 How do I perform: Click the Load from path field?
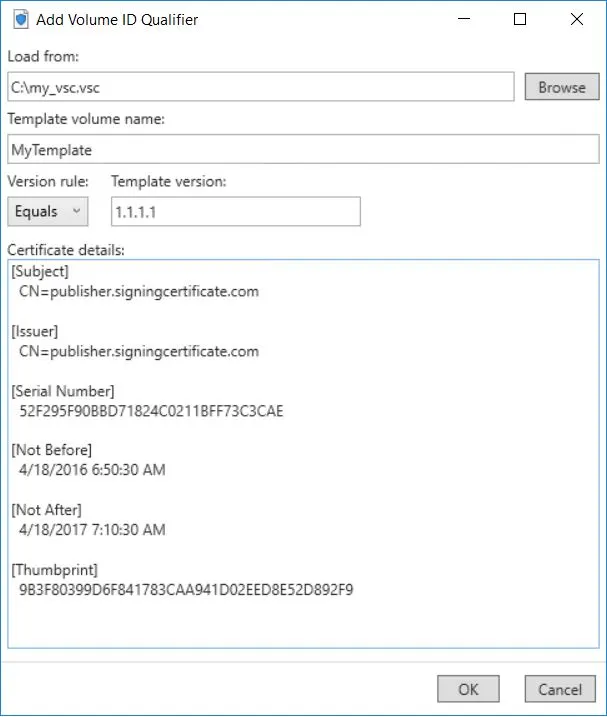(x=260, y=87)
